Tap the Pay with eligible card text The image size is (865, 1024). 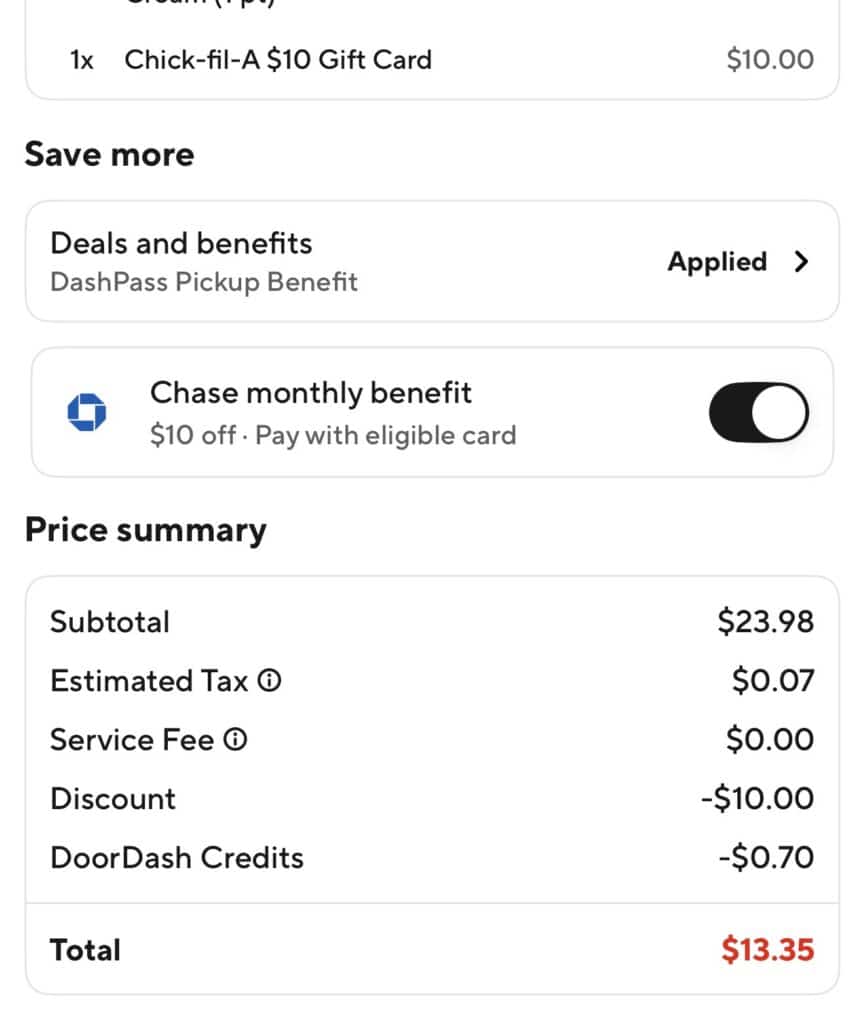[386, 436]
